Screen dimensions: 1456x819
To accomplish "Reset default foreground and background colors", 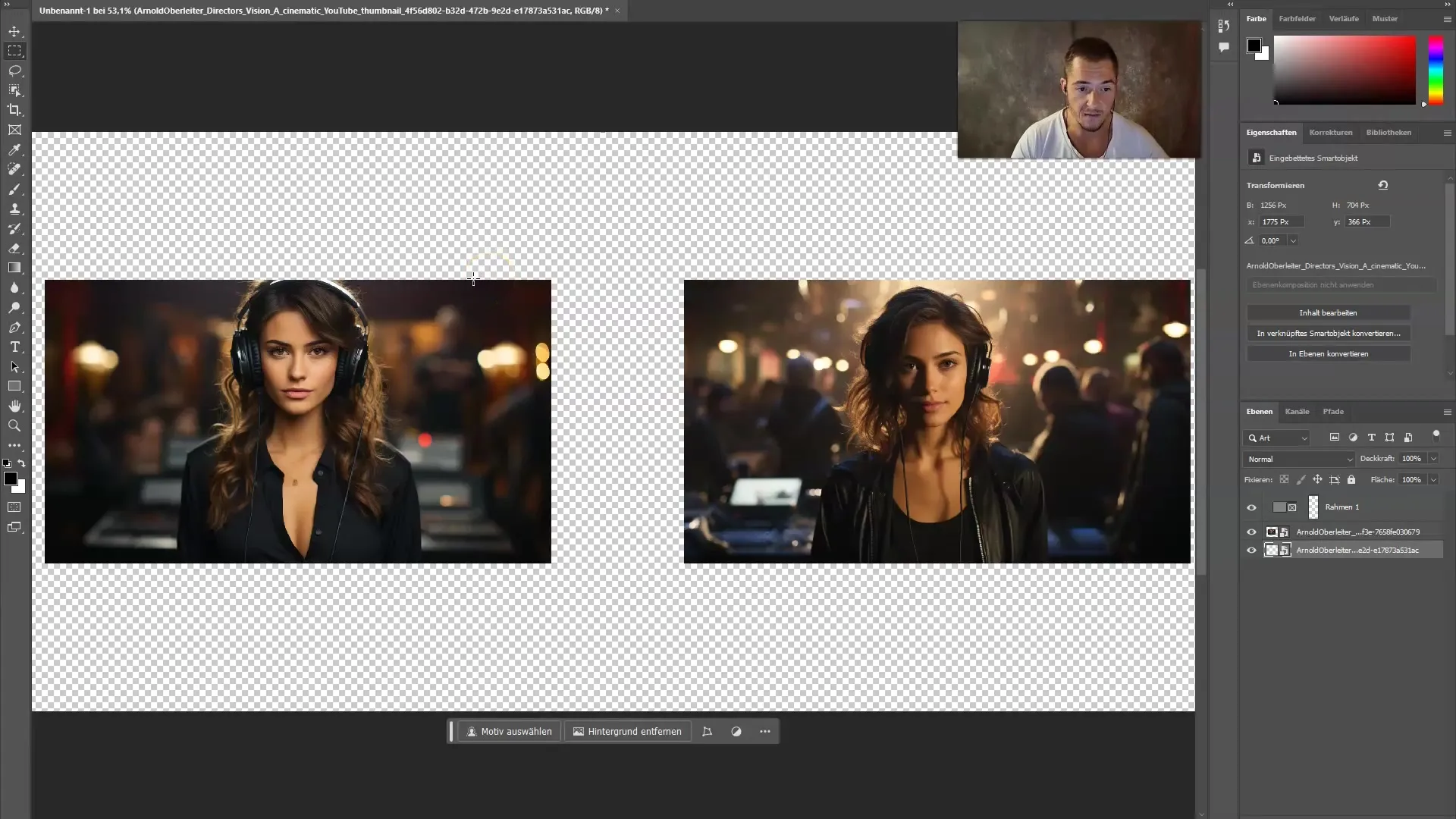I will tap(7, 463).
